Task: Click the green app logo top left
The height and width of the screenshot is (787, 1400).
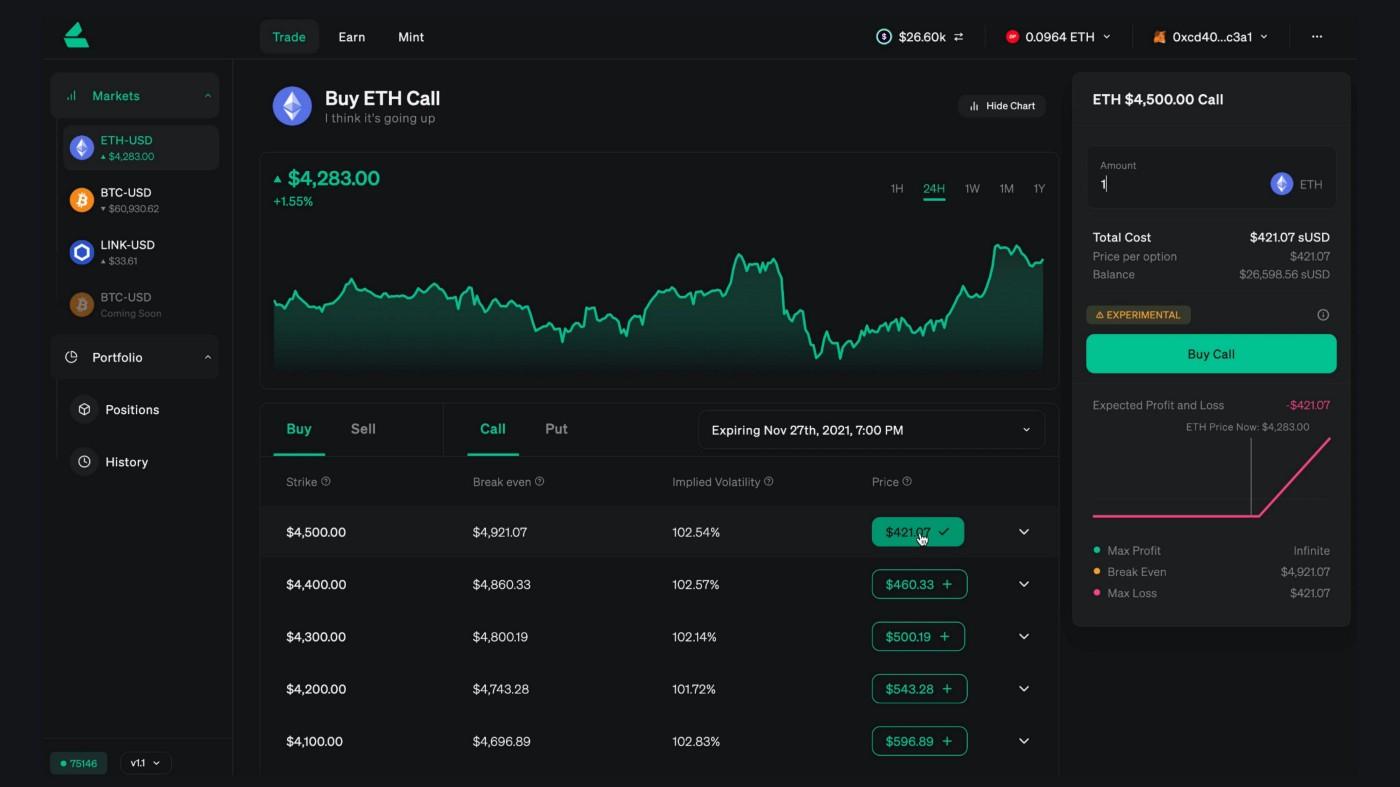Action: point(76,33)
